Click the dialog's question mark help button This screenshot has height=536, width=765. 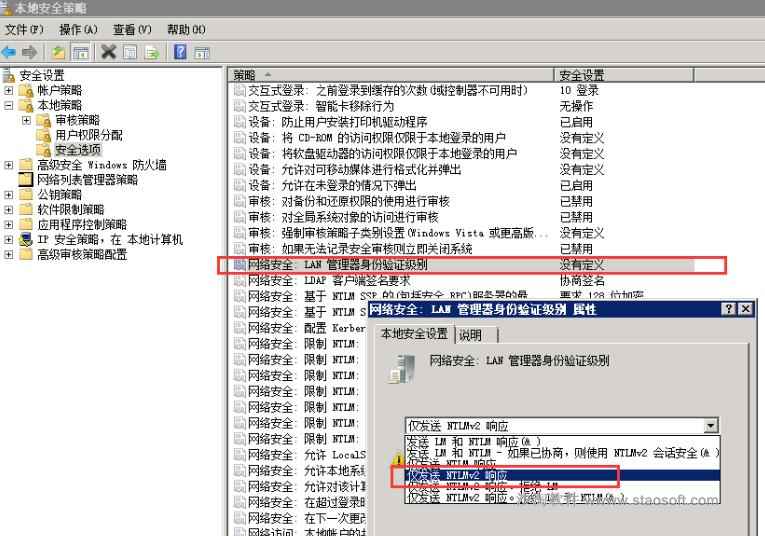[x=728, y=309]
